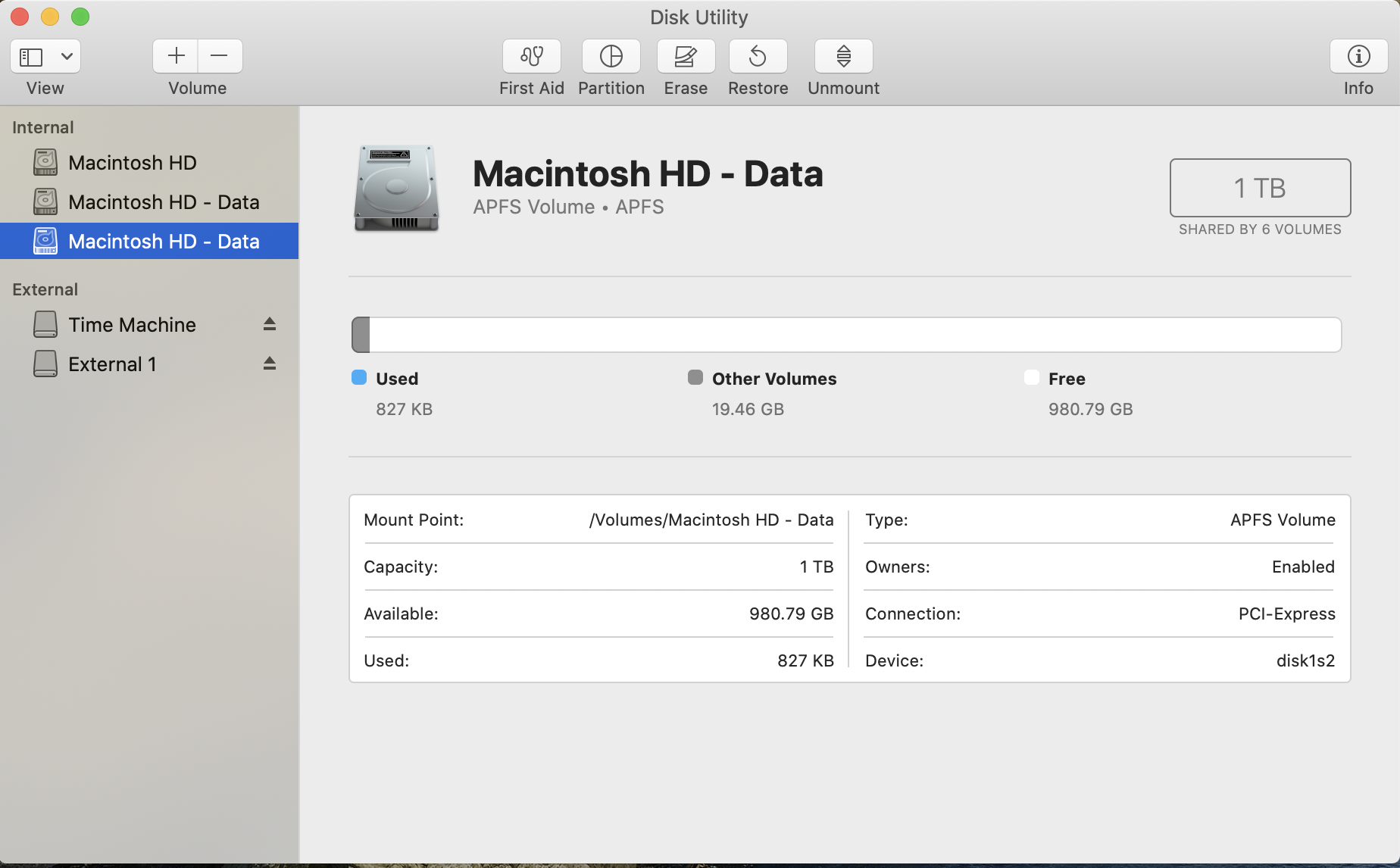
Task: Add a volume with plus button
Action: (176, 56)
